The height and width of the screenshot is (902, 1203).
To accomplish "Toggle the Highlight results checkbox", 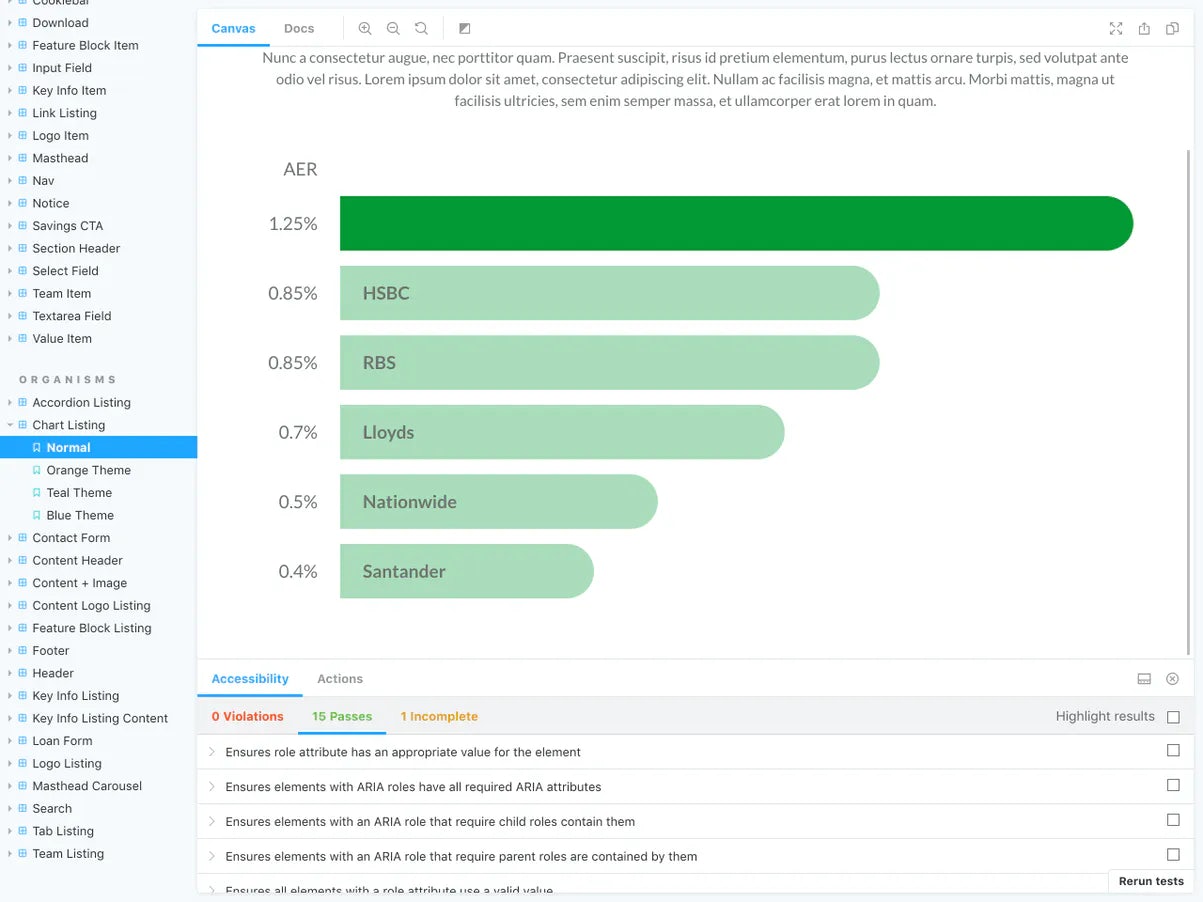I will click(x=1173, y=717).
